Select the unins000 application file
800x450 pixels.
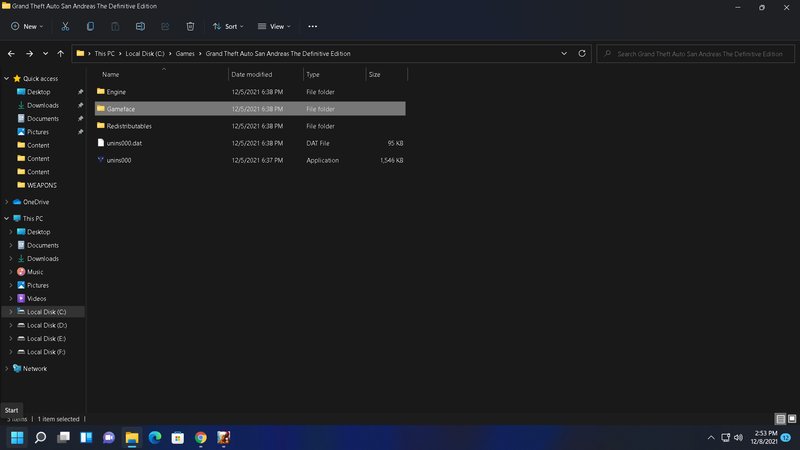tap(250, 160)
